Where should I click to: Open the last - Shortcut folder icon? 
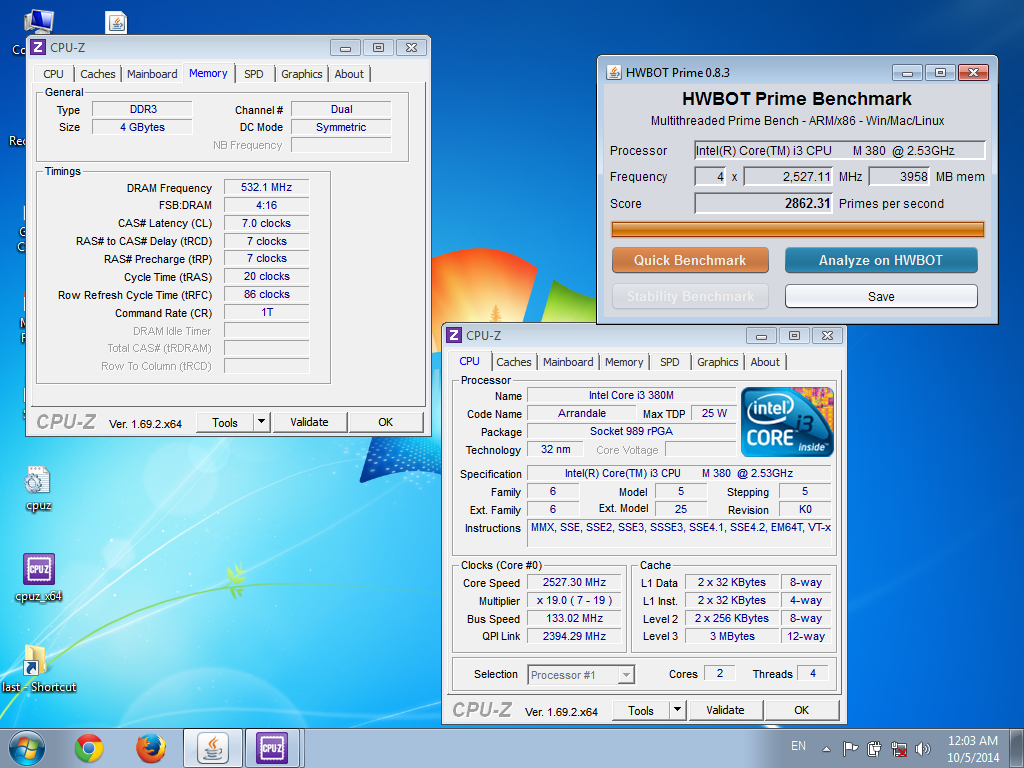[39, 668]
